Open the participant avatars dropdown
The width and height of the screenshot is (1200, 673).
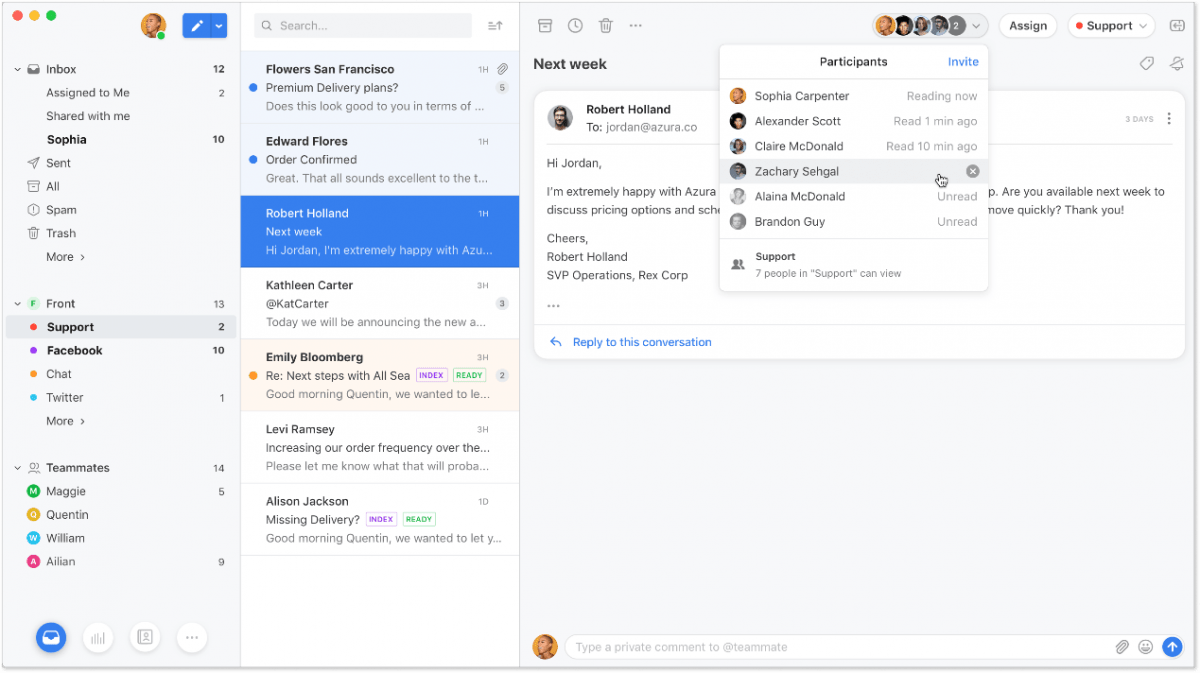click(x=976, y=25)
